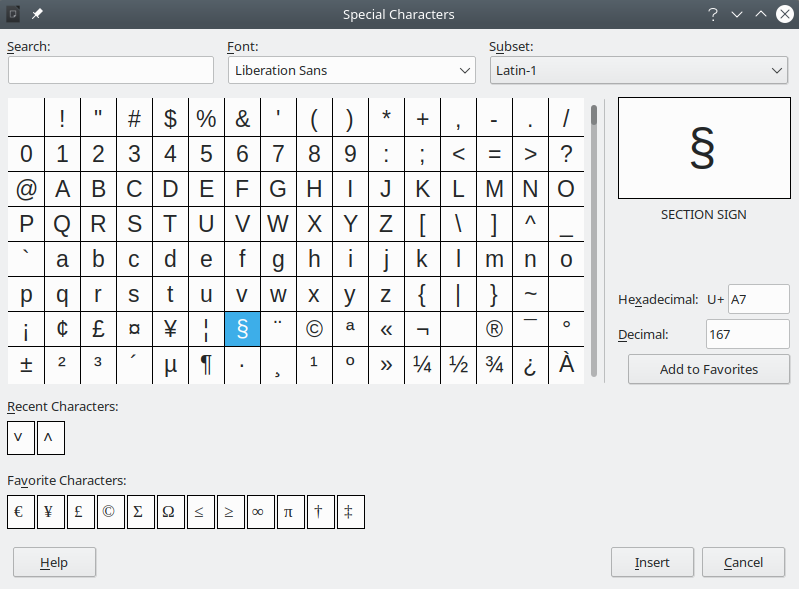Screen dimensions: 799x589
Task: Cancel the Special Characters dialog
Action: [x=743, y=563]
